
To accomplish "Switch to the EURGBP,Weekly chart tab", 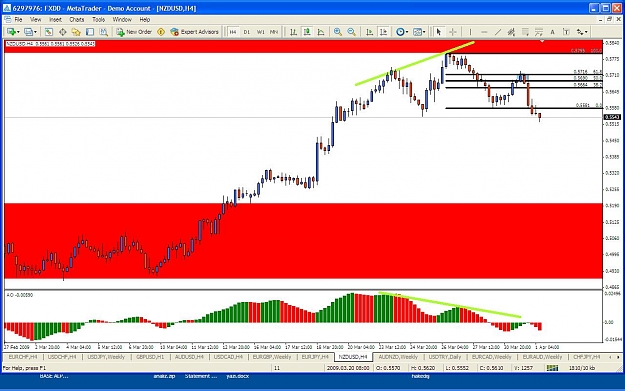I will click(272, 357).
